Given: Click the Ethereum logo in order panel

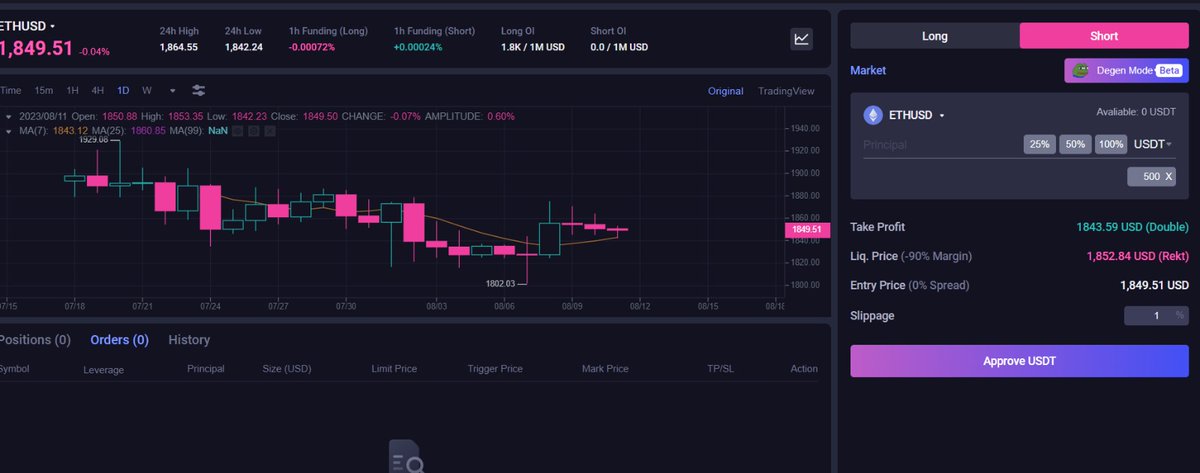Looking at the screenshot, I should click(872, 115).
